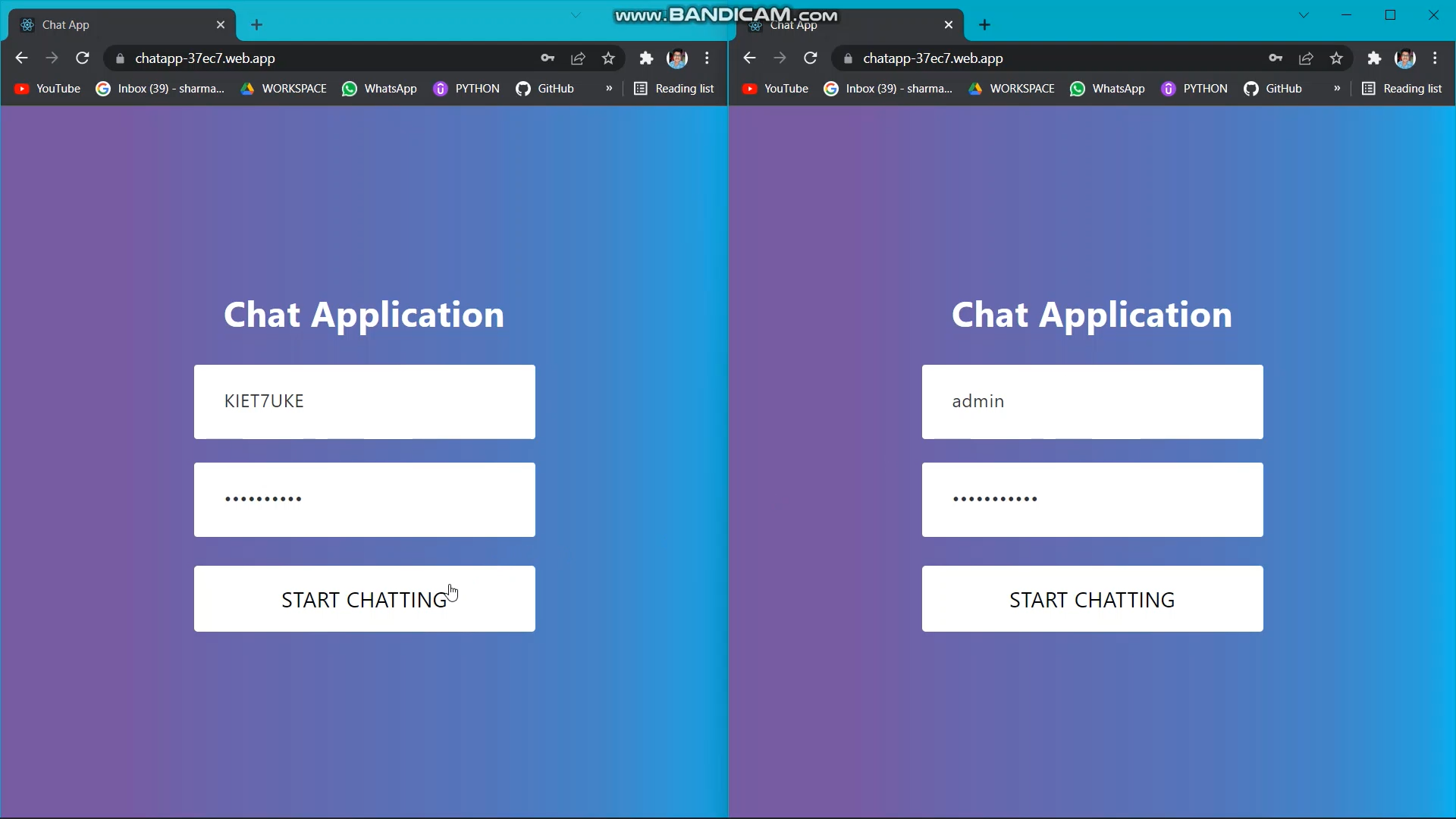The height and width of the screenshot is (819, 1456).
Task: Expand hidden bookmarks chevron in right window
Action: tap(1337, 89)
